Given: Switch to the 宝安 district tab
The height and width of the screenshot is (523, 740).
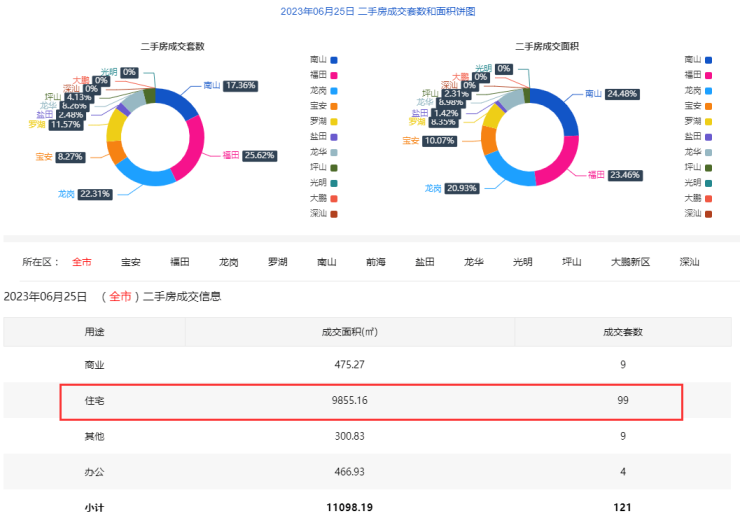Looking at the screenshot, I should coord(130,262).
